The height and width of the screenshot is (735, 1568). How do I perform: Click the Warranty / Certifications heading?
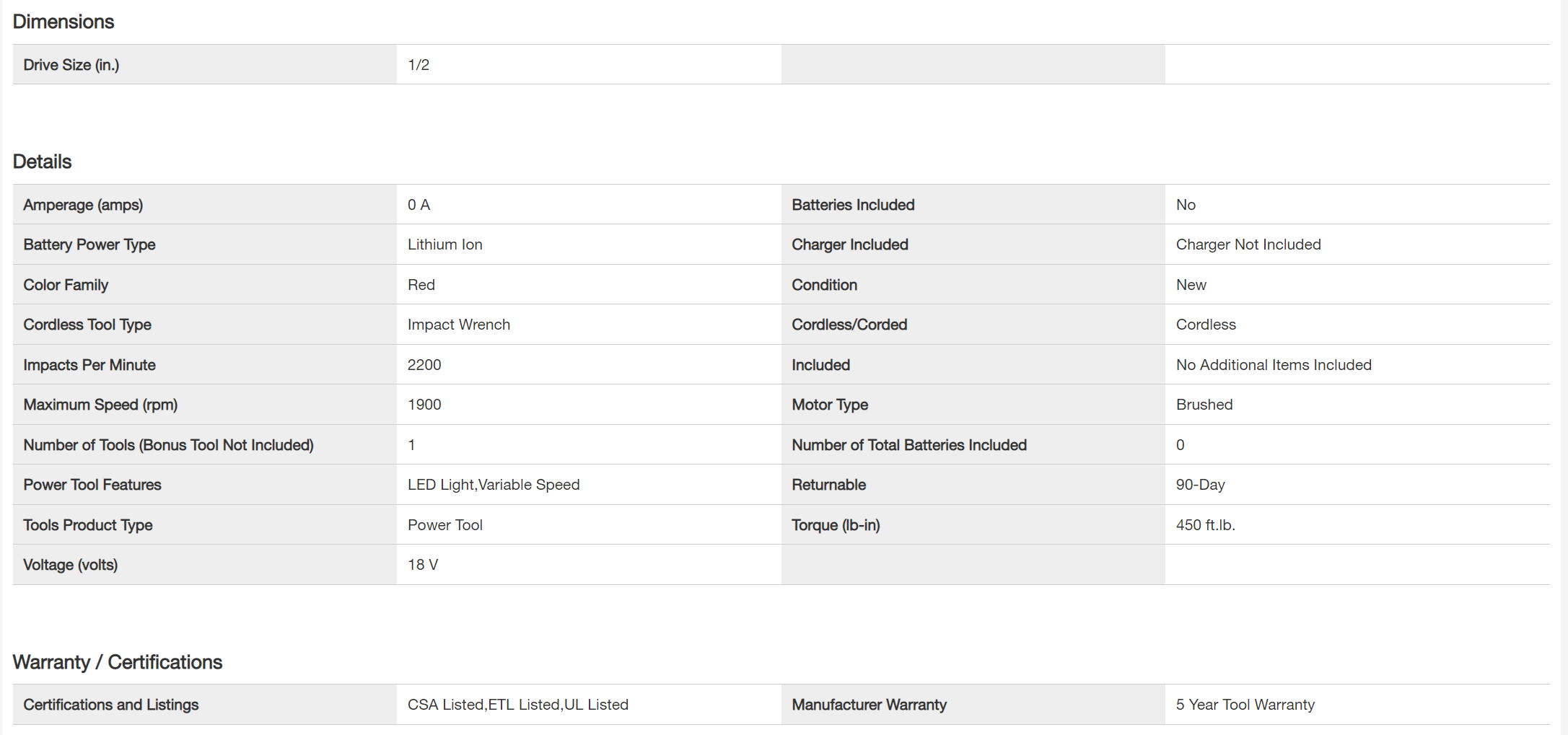118,662
